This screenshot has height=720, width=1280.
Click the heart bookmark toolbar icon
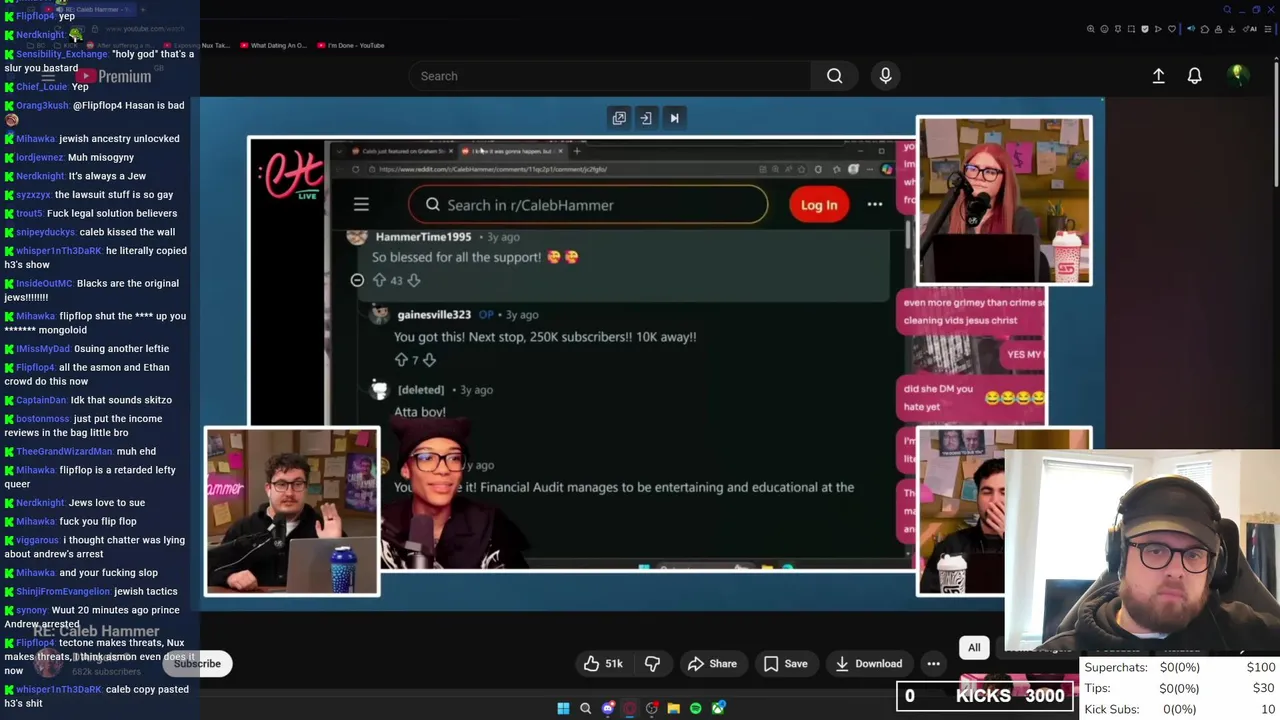pos(1172,29)
